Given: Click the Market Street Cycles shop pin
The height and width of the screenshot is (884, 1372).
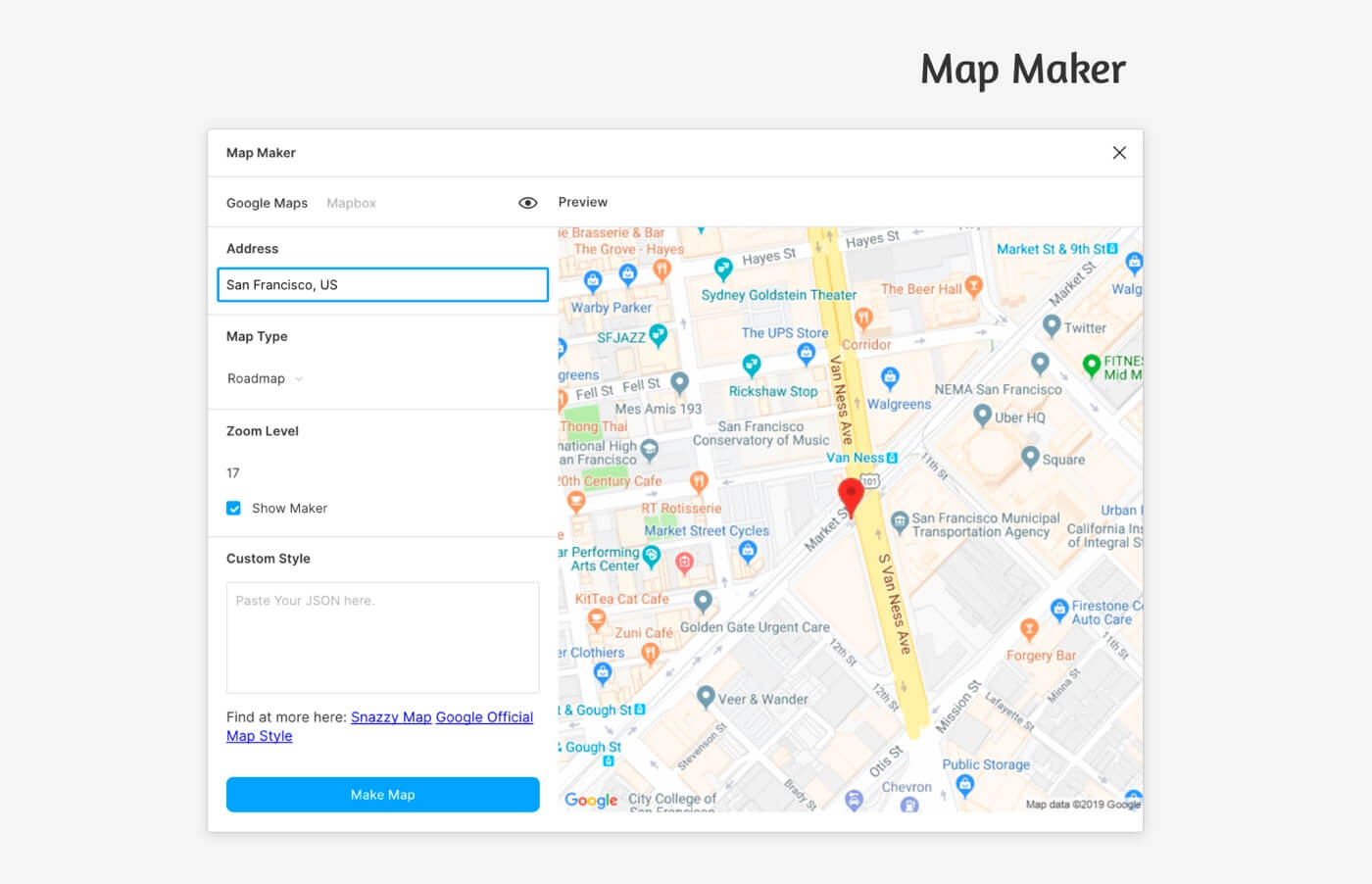Looking at the screenshot, I should (749, 551).
